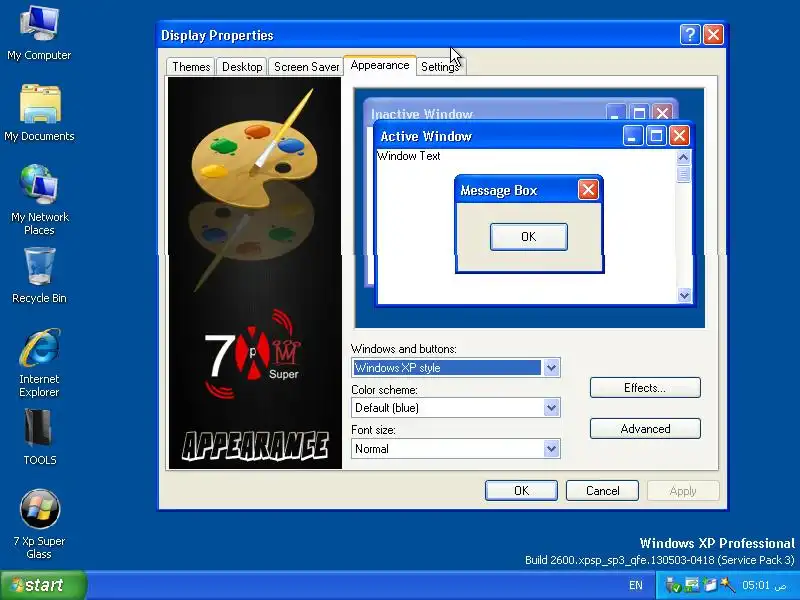Expand the Color scheme dropdown arrow
The image size is (800, 600).
coord(551,408)
